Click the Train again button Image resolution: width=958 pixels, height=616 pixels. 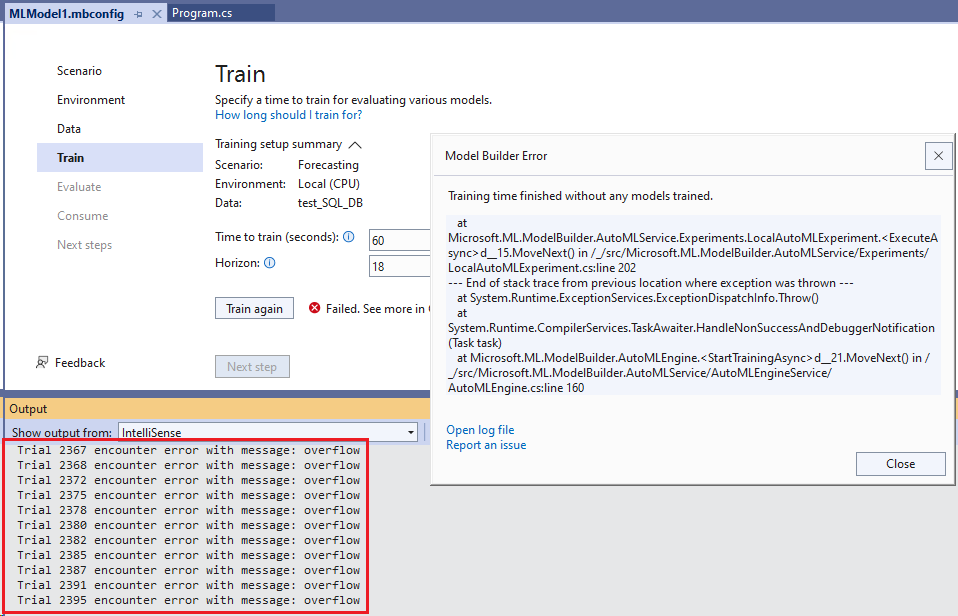tap(254, 309)
